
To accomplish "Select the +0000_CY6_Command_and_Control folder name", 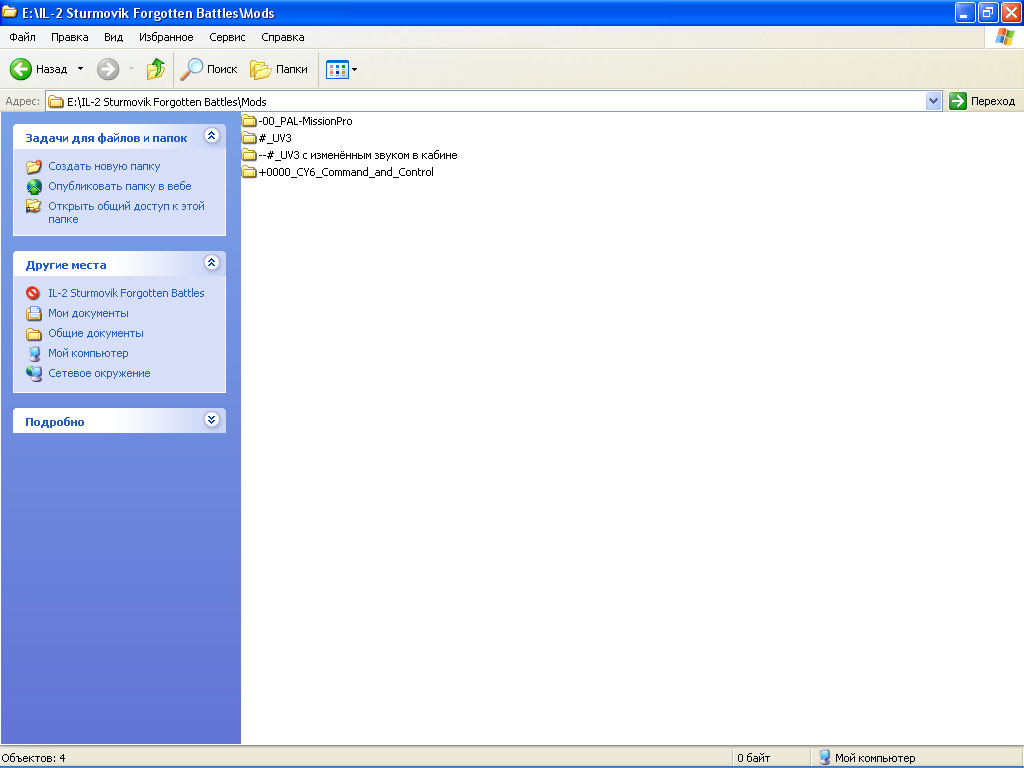I will tap(346, 172).
